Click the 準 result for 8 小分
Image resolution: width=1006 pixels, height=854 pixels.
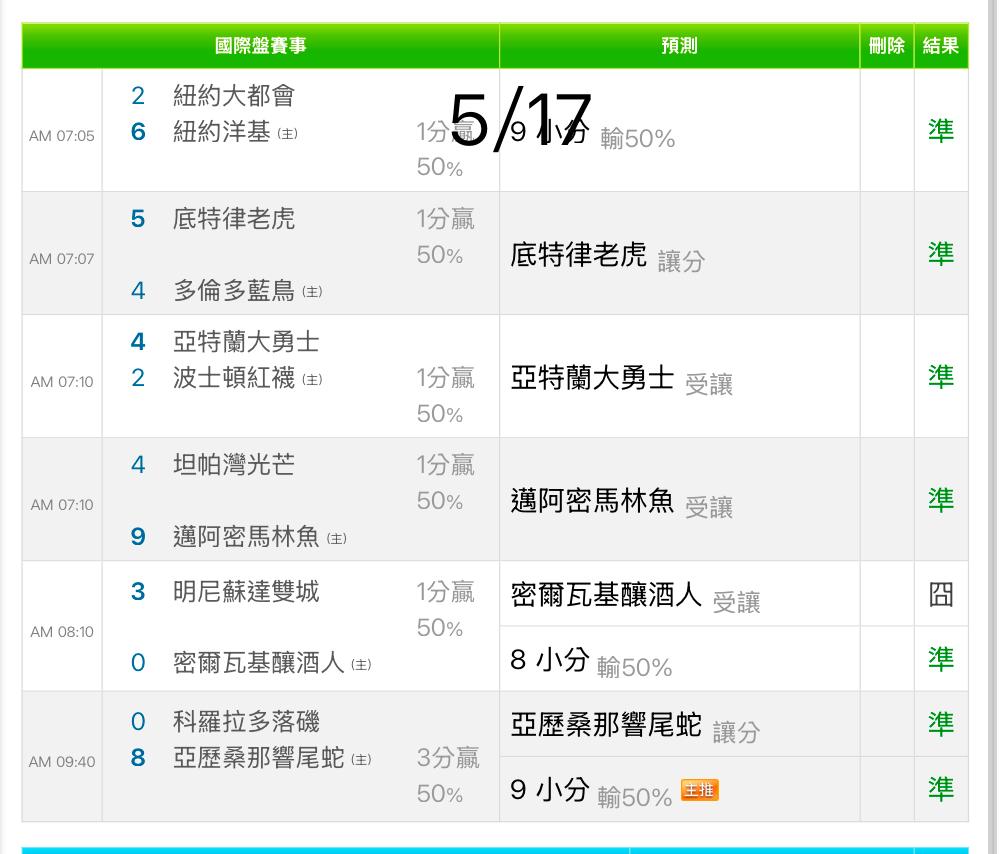coord(941,660)
